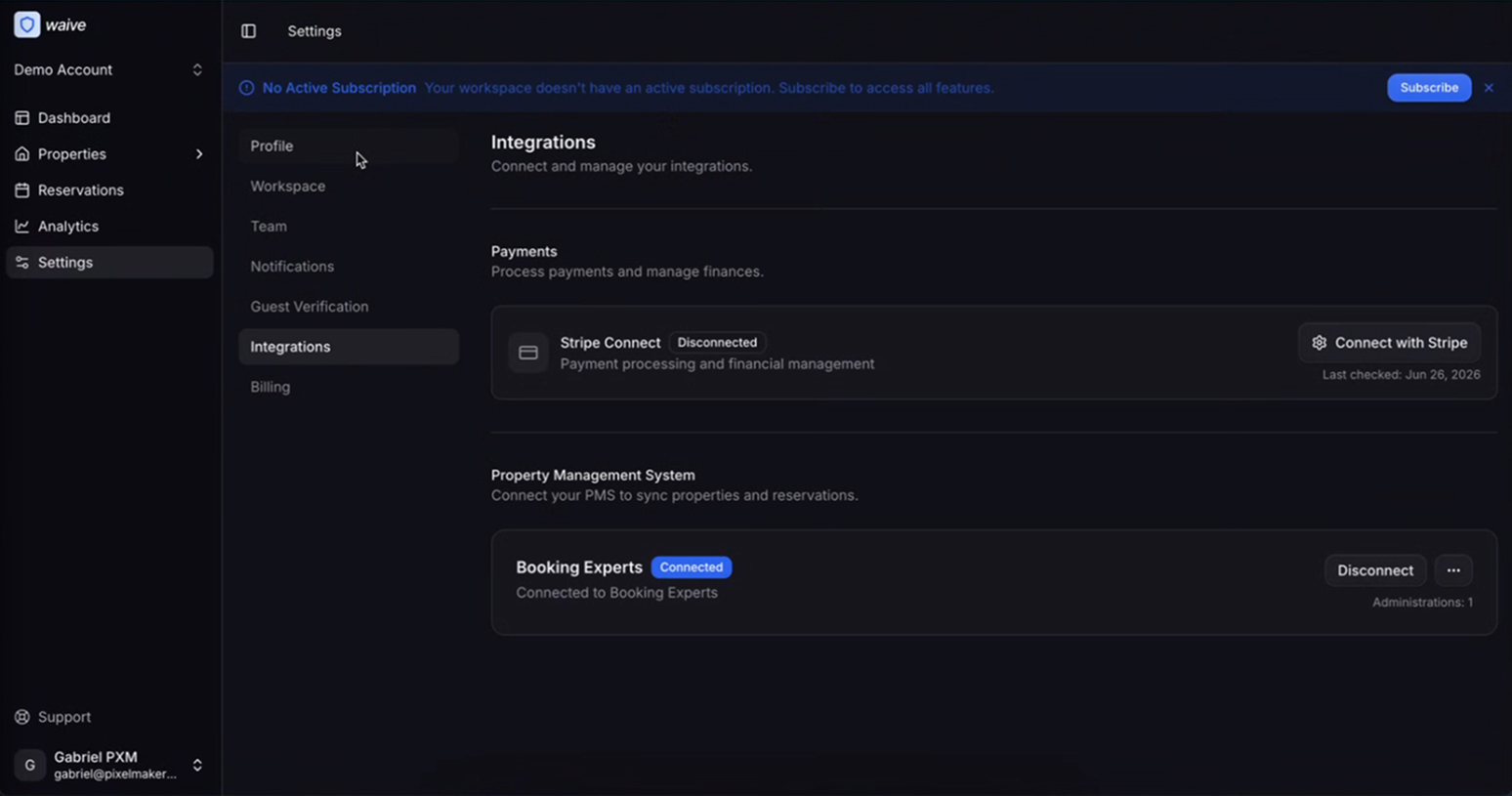Click the Dashboard icon in sidebar
The image size is (1512, 796).
click(21, 118)
